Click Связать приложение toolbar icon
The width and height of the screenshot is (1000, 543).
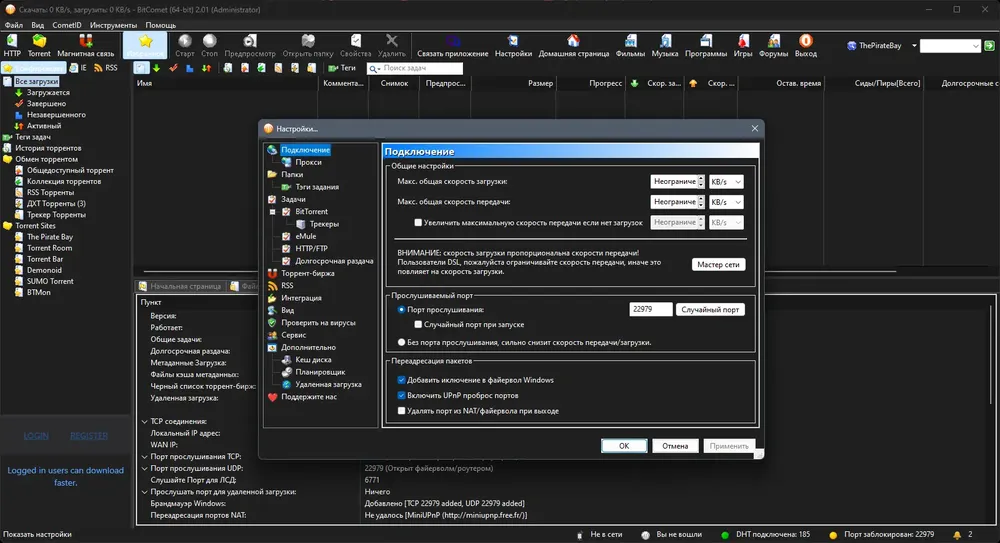452,46
